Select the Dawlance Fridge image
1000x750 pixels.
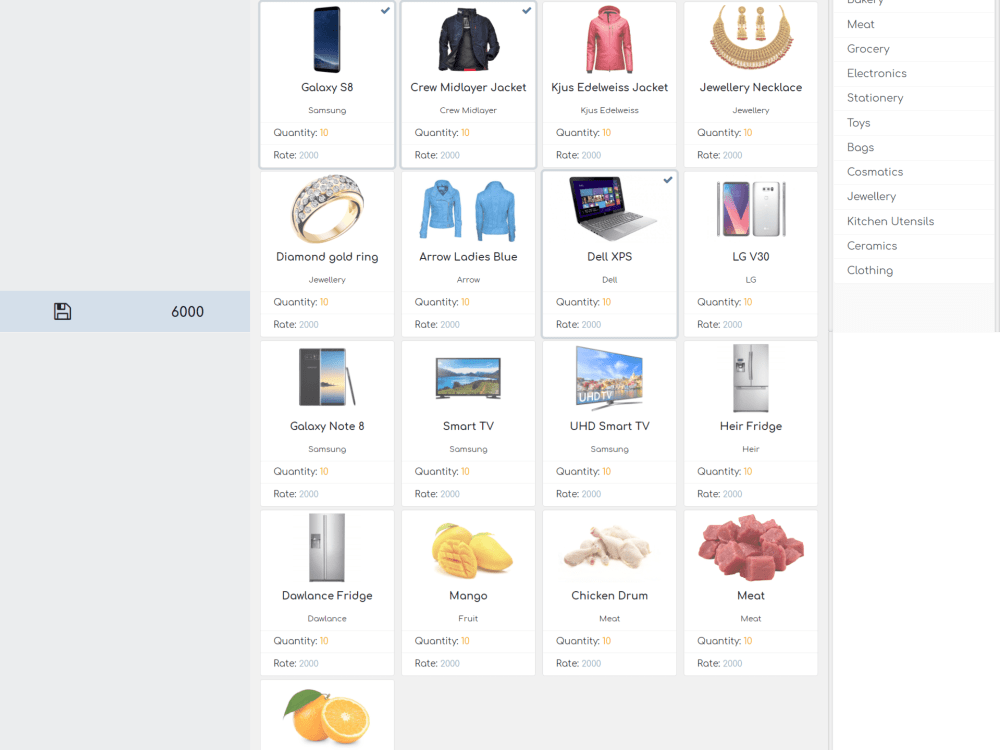pyautogui.click(x=327, y=547)
